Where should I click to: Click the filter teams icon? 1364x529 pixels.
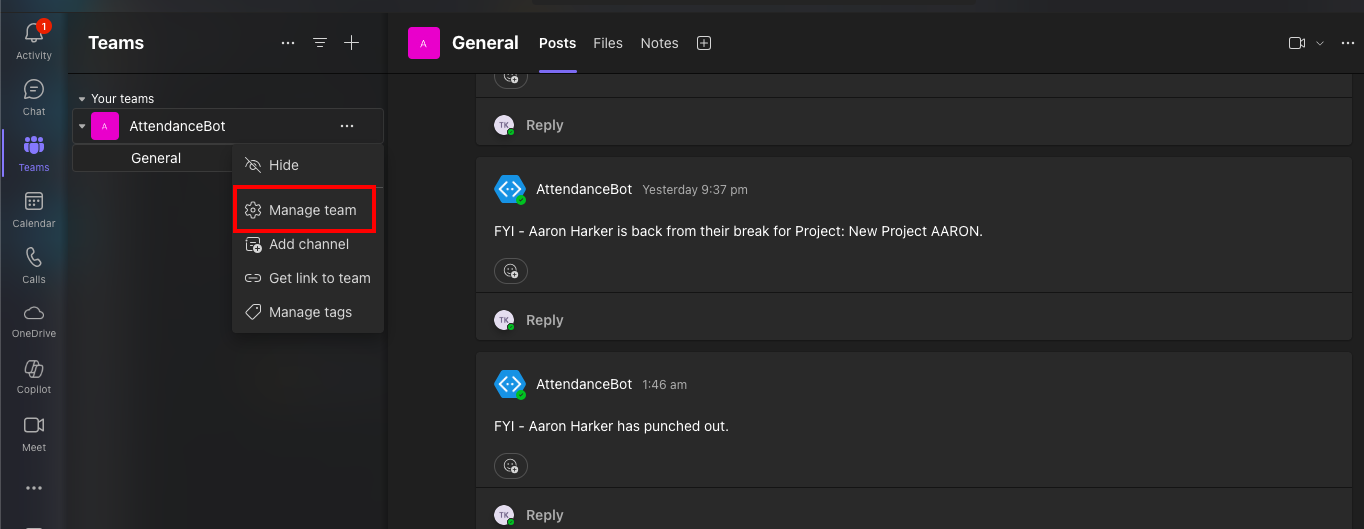pyautogui.click(x=320, y=43)
